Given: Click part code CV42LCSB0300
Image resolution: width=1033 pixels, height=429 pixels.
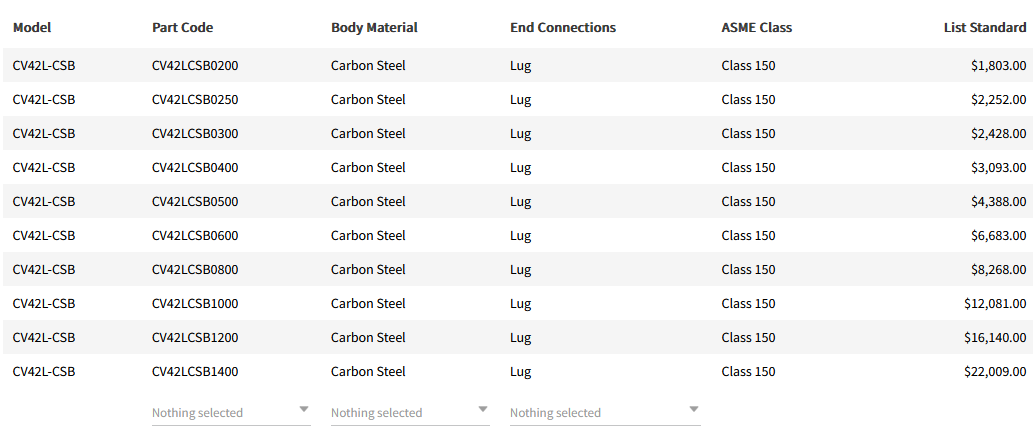Looking at the screenshot, I should (195, 134).
